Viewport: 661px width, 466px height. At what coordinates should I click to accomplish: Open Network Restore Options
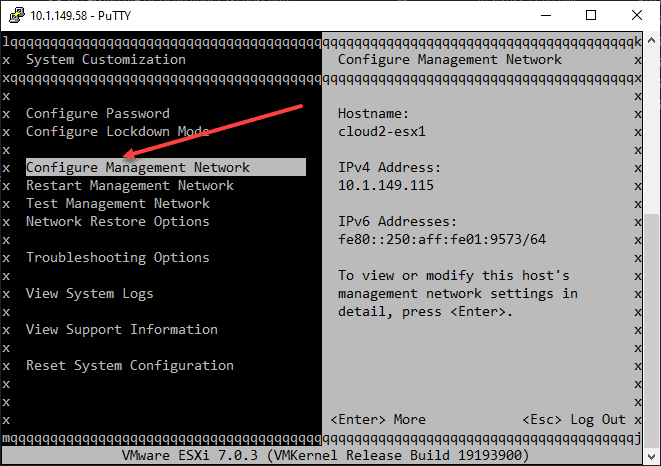[x=118, y=222]
